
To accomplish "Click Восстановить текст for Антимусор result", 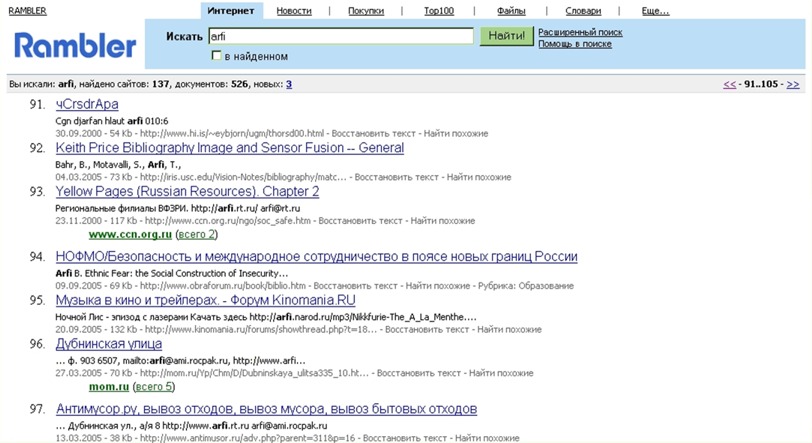I will (404, 438).
